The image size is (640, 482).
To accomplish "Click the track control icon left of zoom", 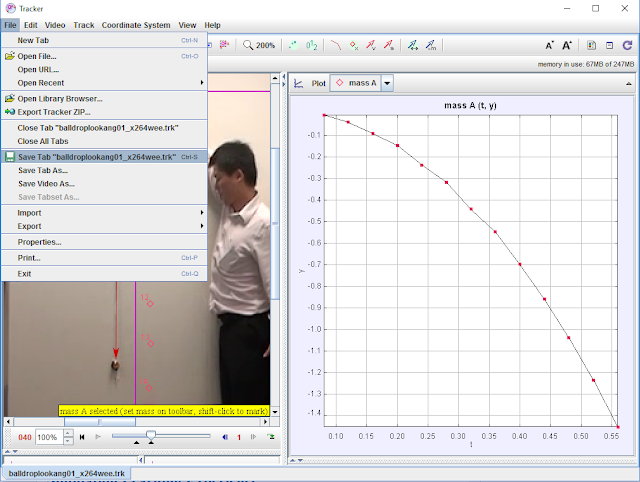I will coord(224,44).
